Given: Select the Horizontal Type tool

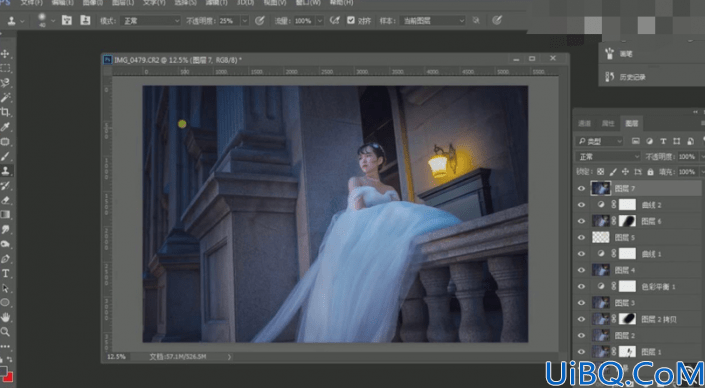Looking at the screenshot, I should coord(5,273).
